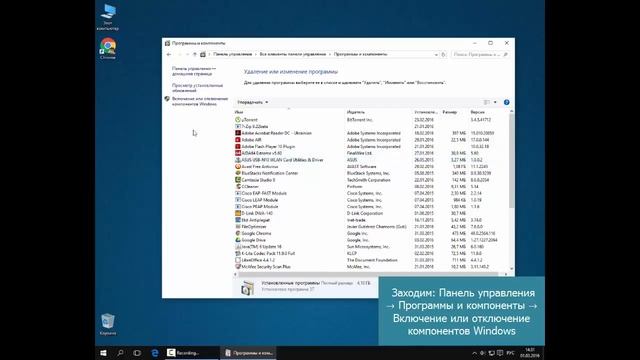Image resolution: width=640 pixels, height=360 pixels.
Task: Open the Recycle Bin desktop icon
Action: [x=108, y=324]
